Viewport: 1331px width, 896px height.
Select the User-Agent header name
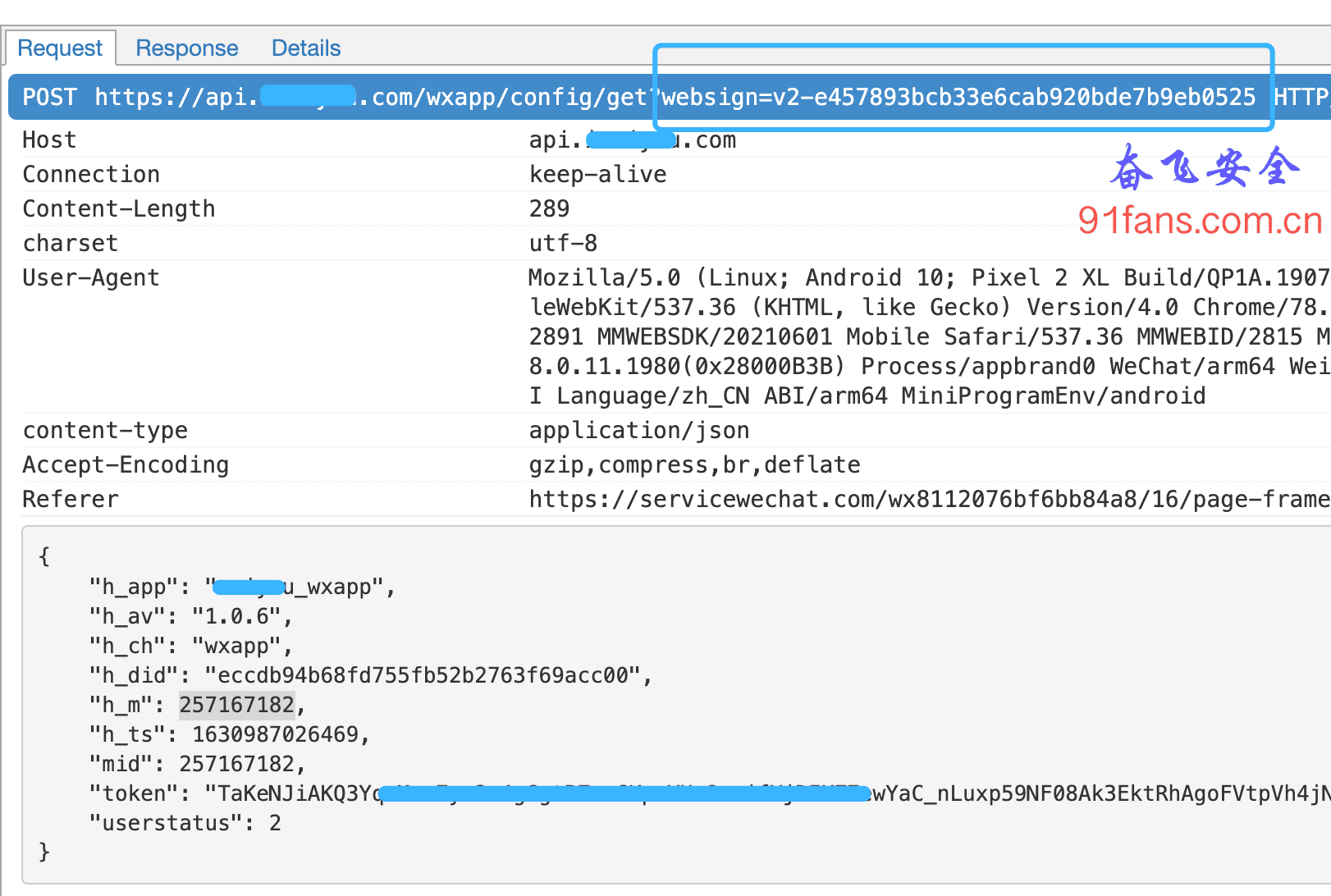click(x=91, y=278)
